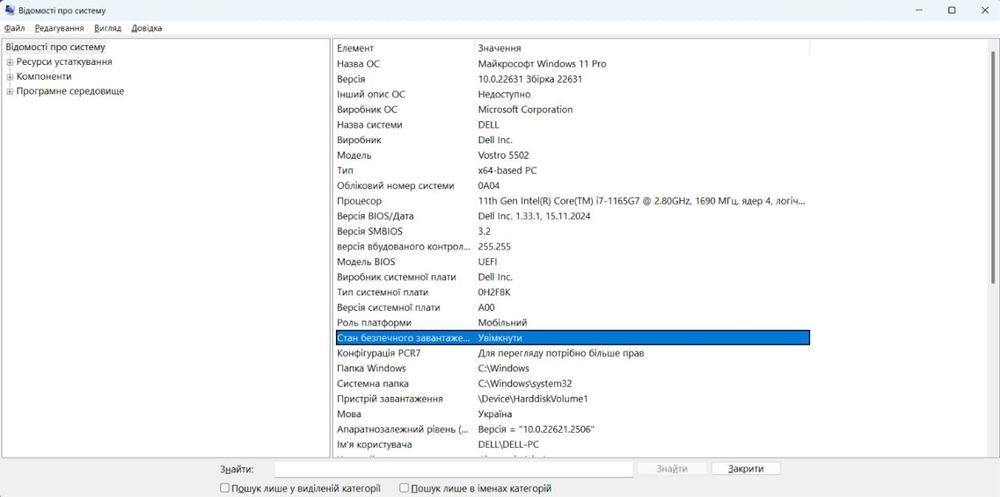Select the Назва ОС row
1000x497 pixels.
coord(573,64)
